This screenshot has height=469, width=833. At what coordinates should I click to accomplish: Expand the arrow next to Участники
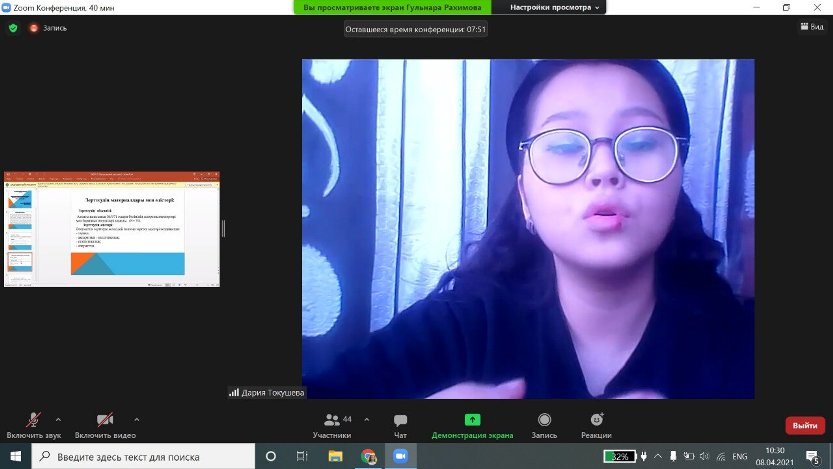366,419
